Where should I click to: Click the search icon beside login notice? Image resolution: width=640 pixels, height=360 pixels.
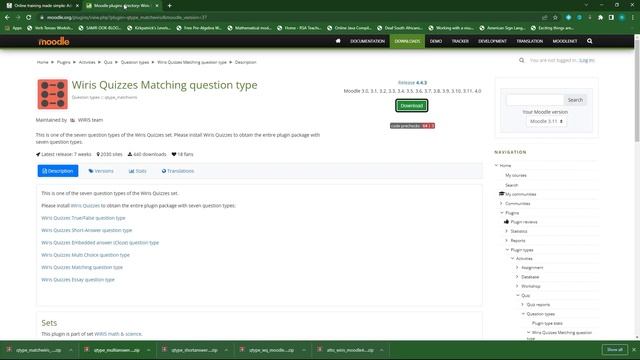[x=521, y=60]
